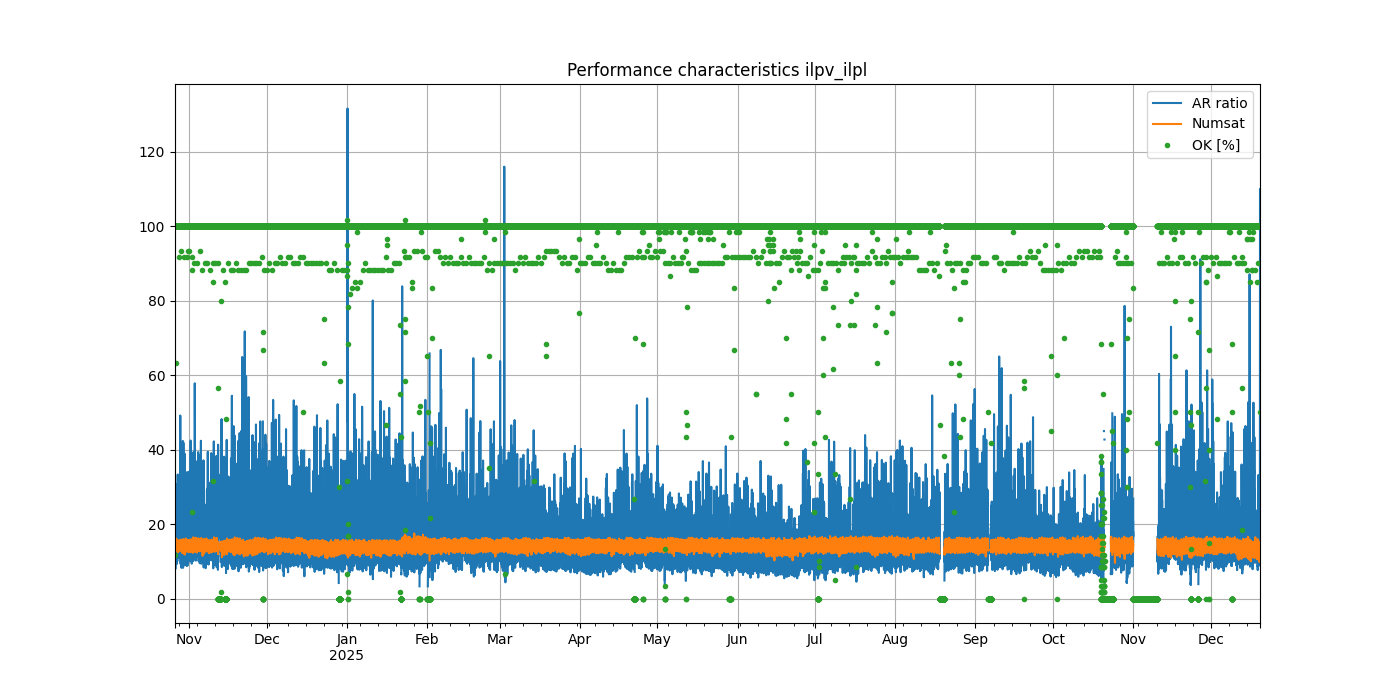Click the blue AR ratio legend line
Screen dimensions: 1400x700
pyautogui.click(x=1167, y=103)
